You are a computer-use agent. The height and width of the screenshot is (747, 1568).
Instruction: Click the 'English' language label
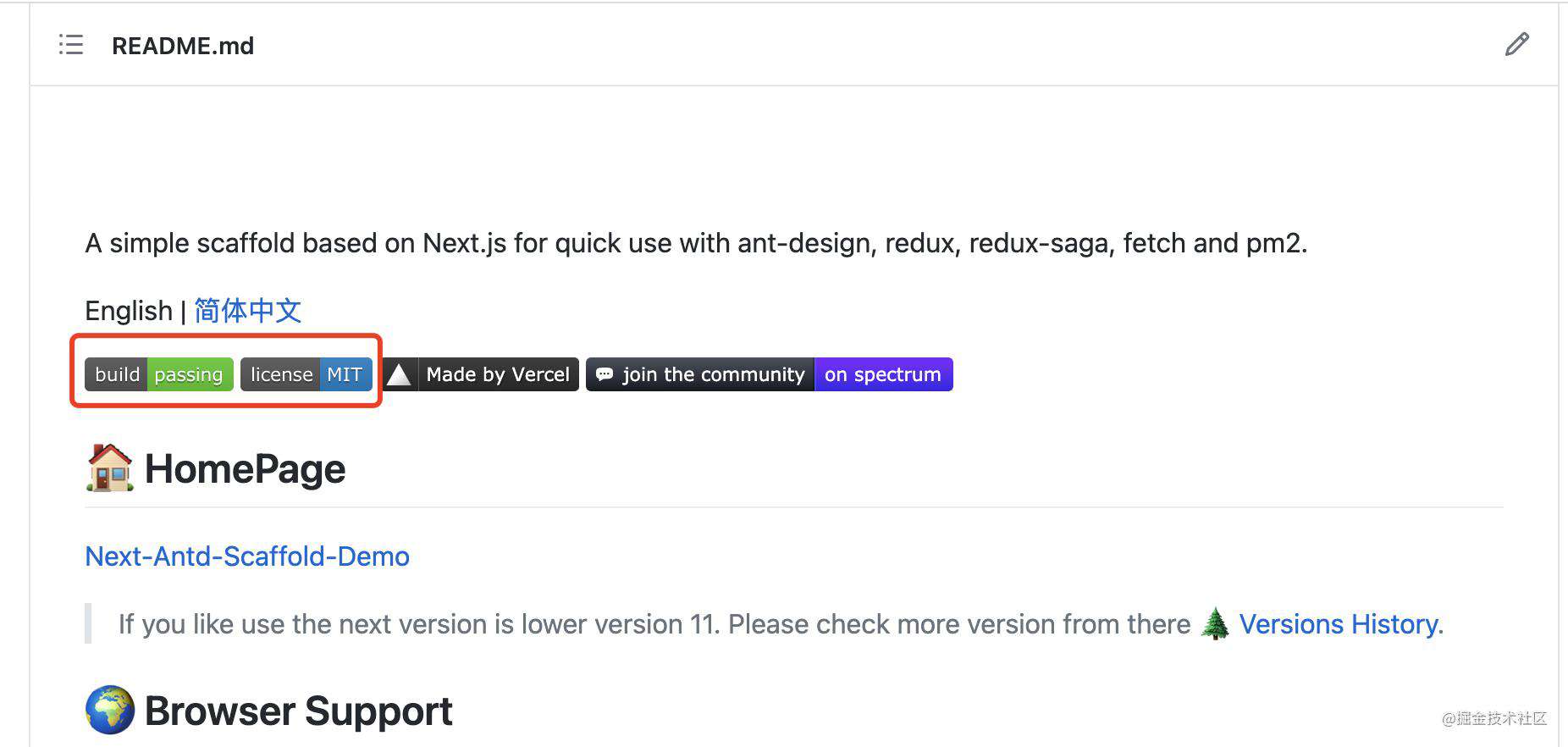[x=129, y=311]
